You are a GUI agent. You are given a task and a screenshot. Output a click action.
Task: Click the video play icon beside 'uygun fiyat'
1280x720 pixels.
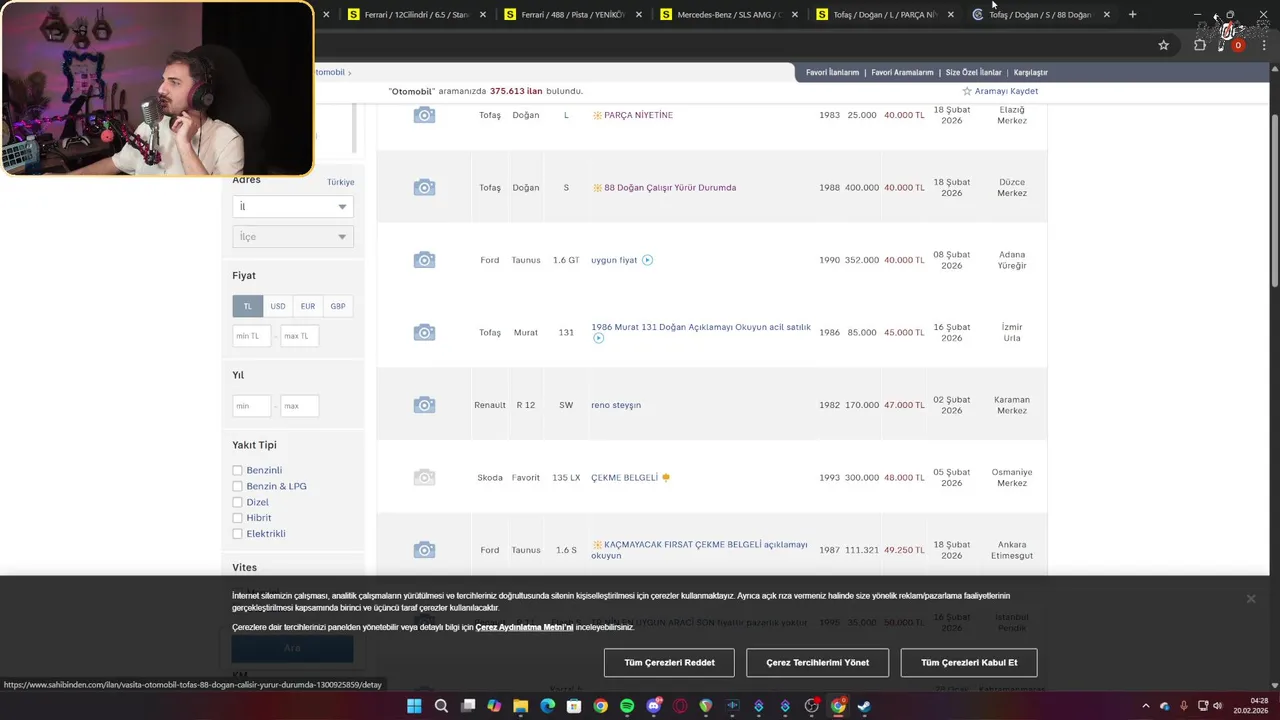pyautogui.click(x=647, y=260)
